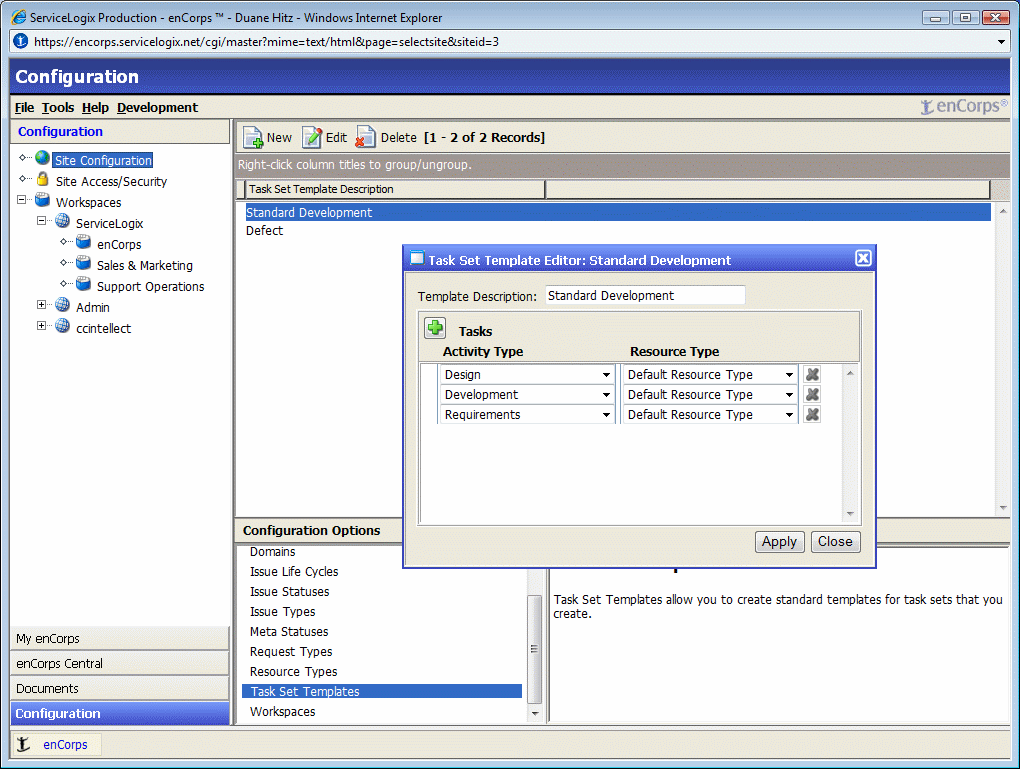Open the Tools menu
The width and height of the screenshot is (1020, 769).
pyautogui.click(x=58, y=107)
